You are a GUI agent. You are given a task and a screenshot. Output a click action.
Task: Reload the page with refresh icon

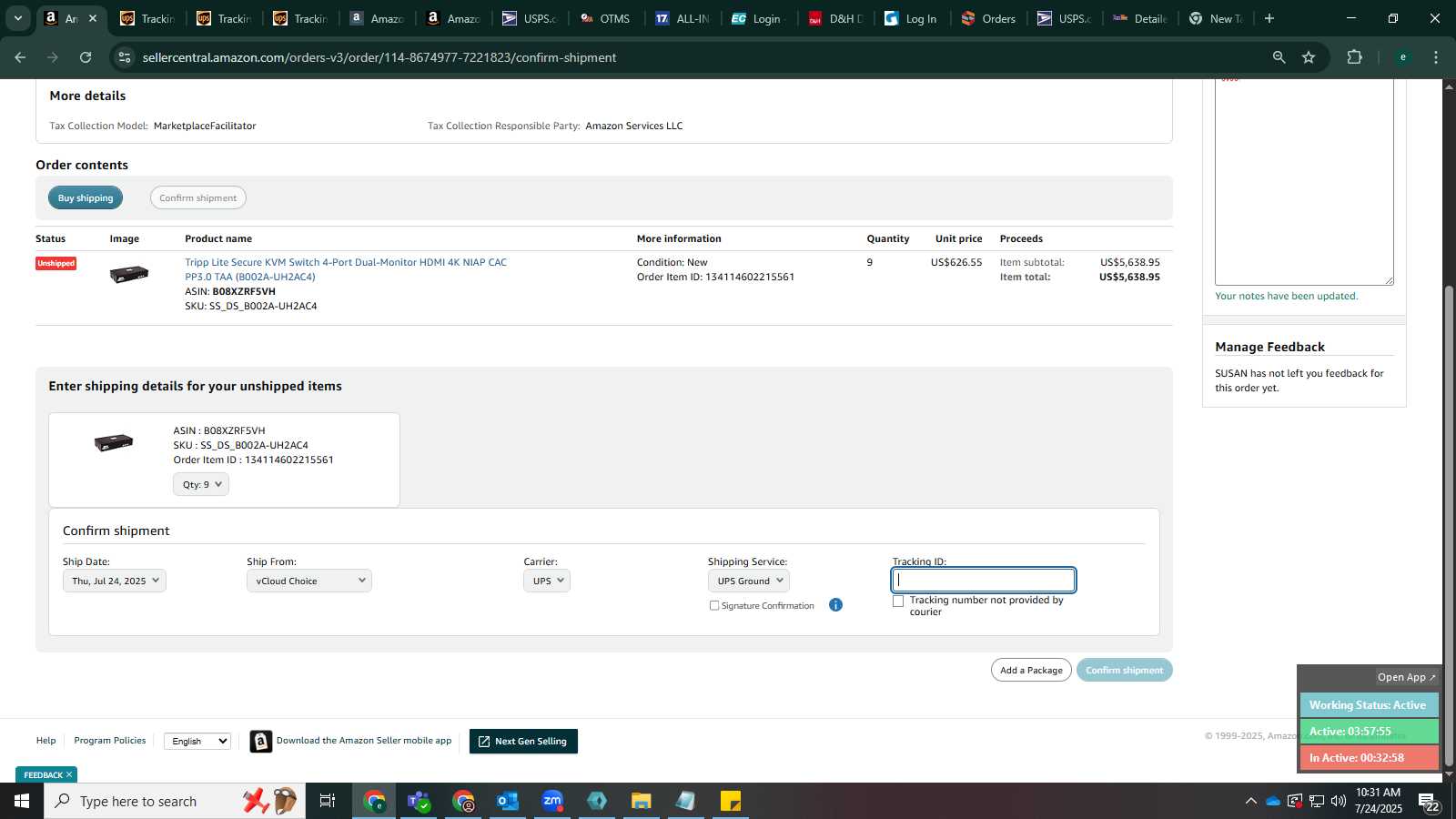[86, 57]
